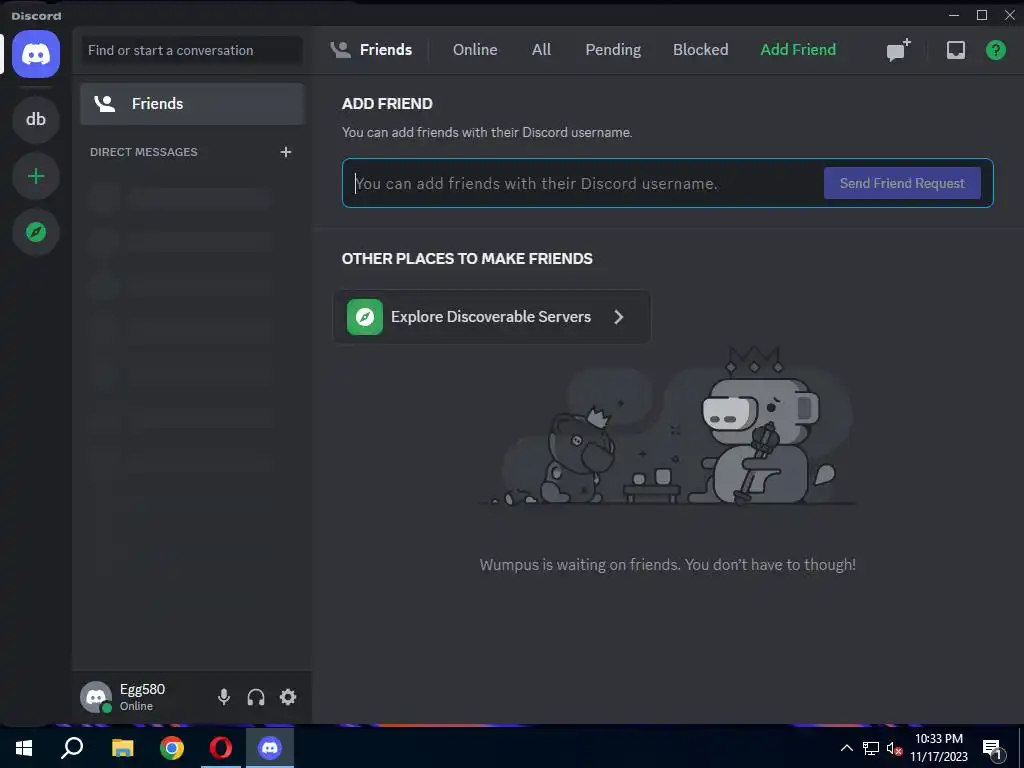Open the Windows Start menu

pyautogui.click(x=24, y=747)
